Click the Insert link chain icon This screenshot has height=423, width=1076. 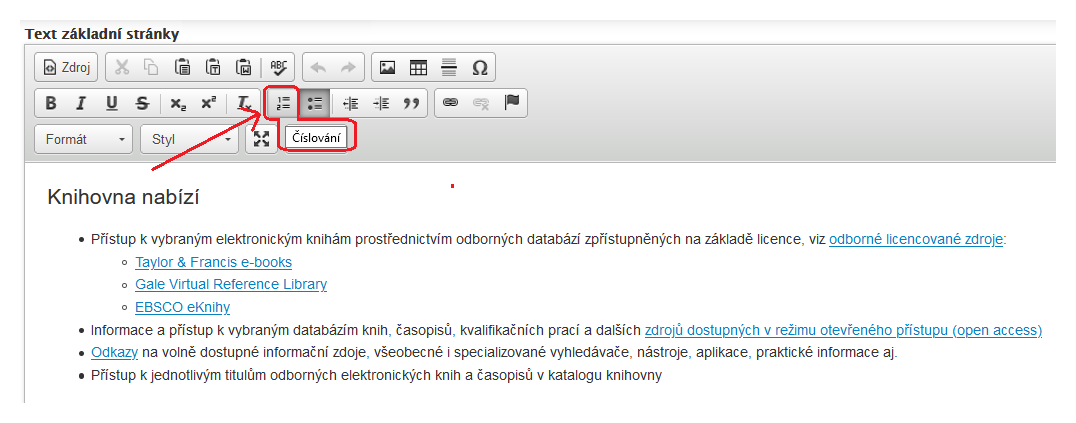pyautogui.click(x=450, y=103)
